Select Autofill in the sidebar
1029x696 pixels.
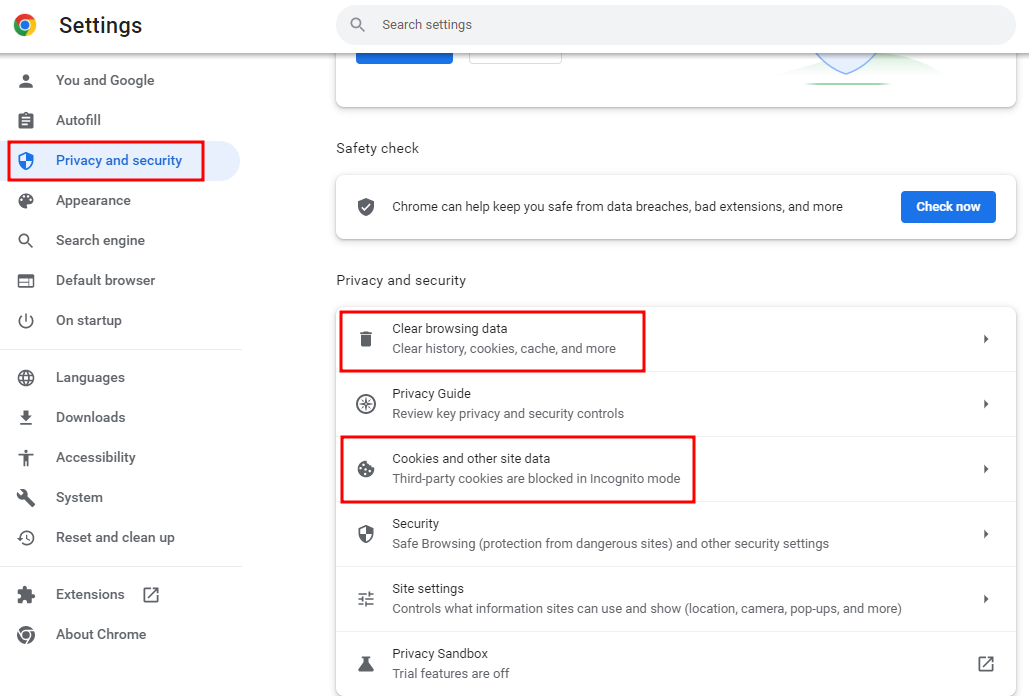(x=78, y=121)
